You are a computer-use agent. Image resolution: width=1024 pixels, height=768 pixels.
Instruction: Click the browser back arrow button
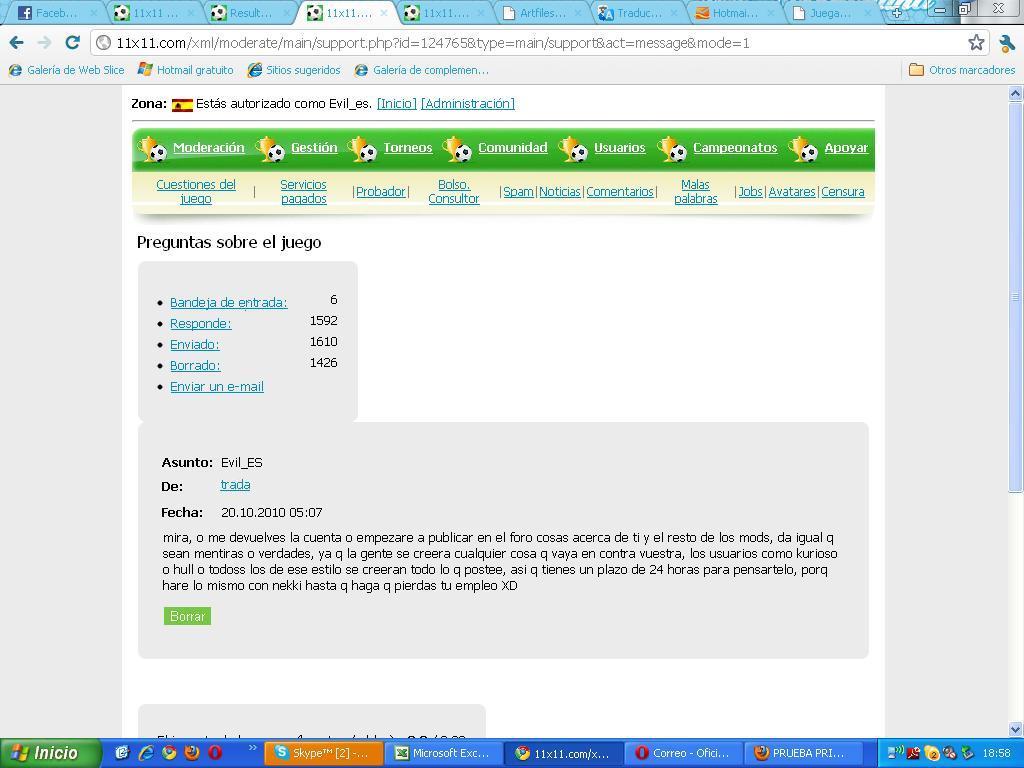(16, 43)
